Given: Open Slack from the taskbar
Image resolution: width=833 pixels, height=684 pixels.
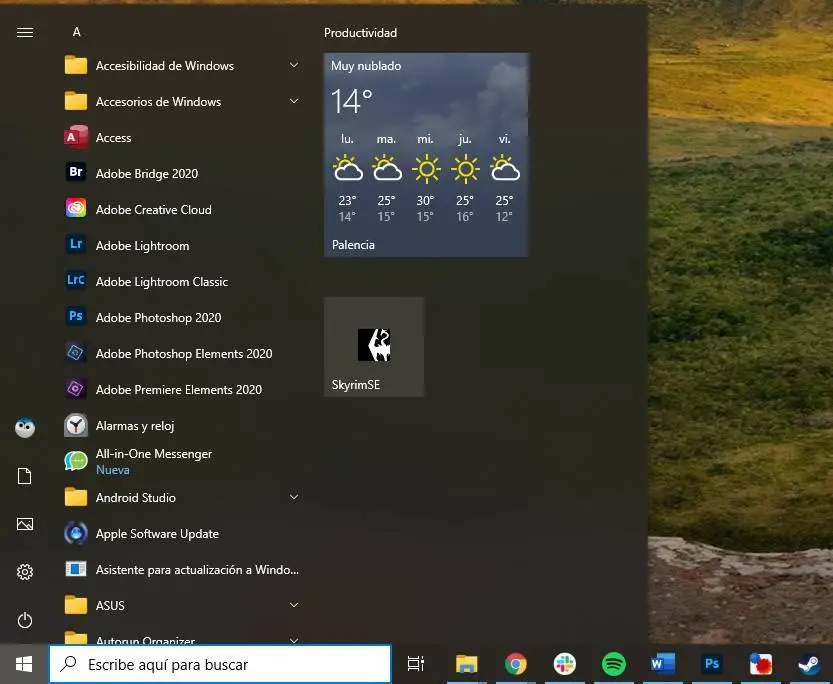Looking at the screenshot, I should 565,664.
